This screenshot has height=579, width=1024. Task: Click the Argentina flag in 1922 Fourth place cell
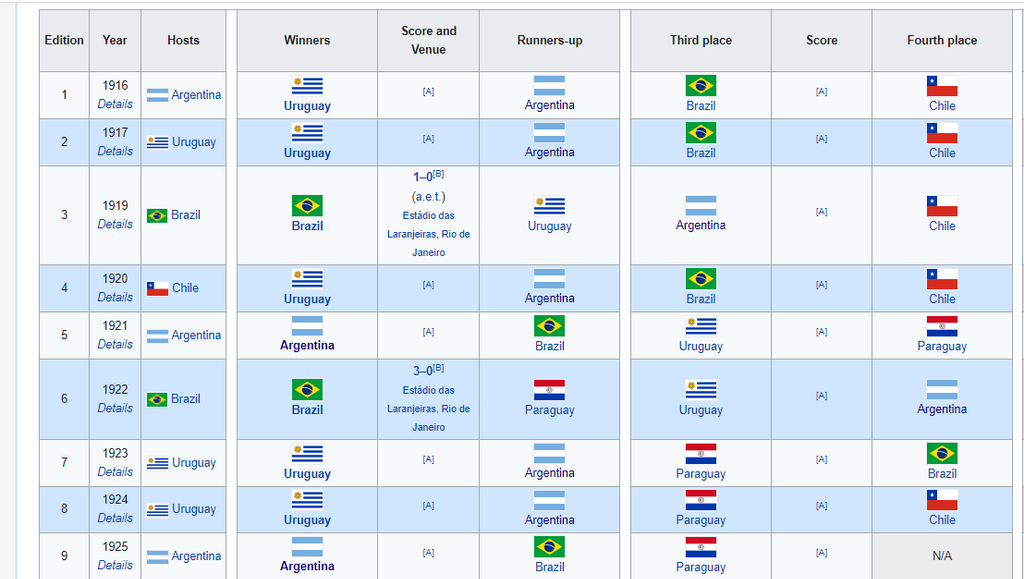(x=942, y=389)
